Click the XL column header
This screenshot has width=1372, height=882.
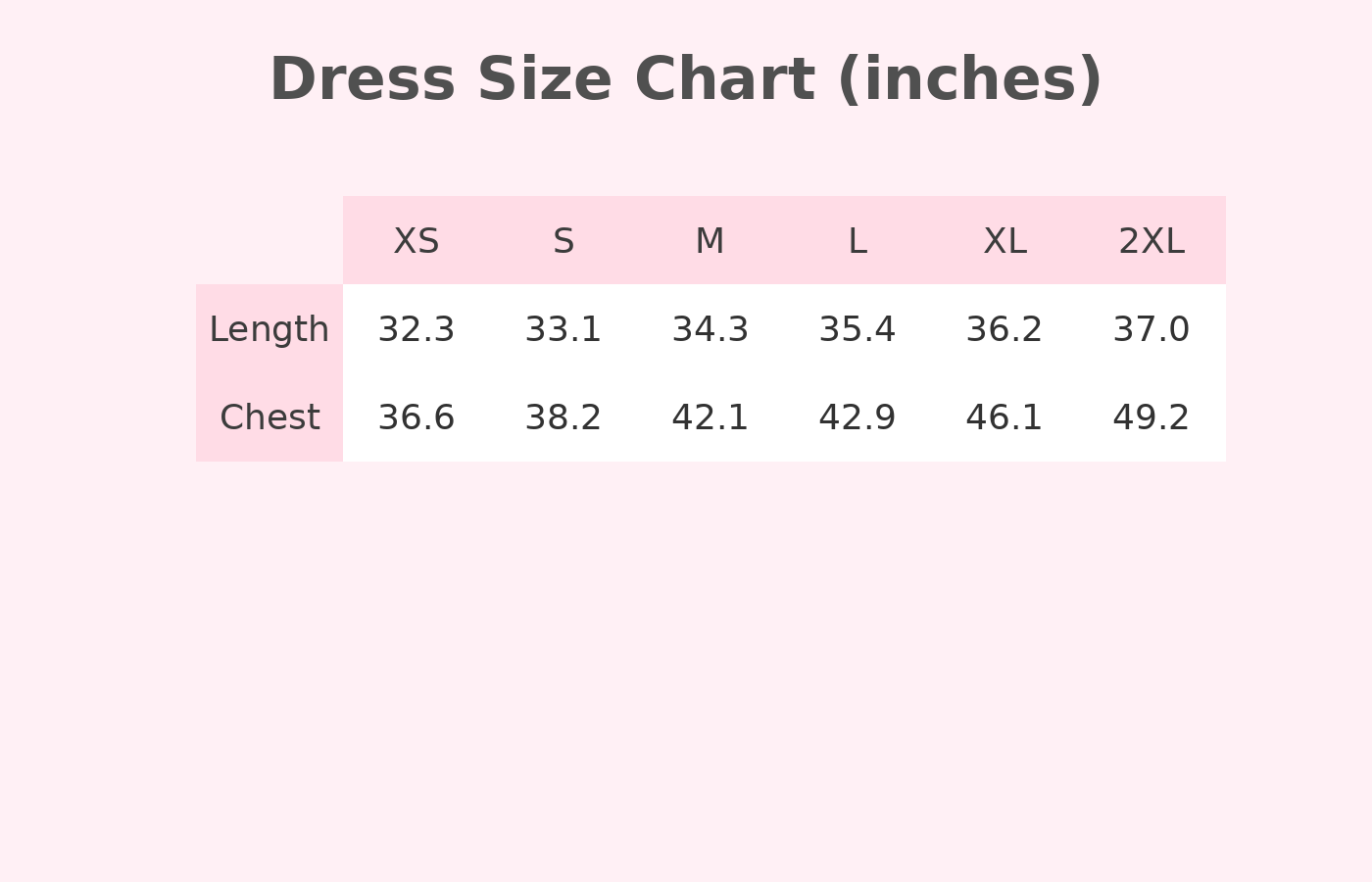click(1004, 241)
